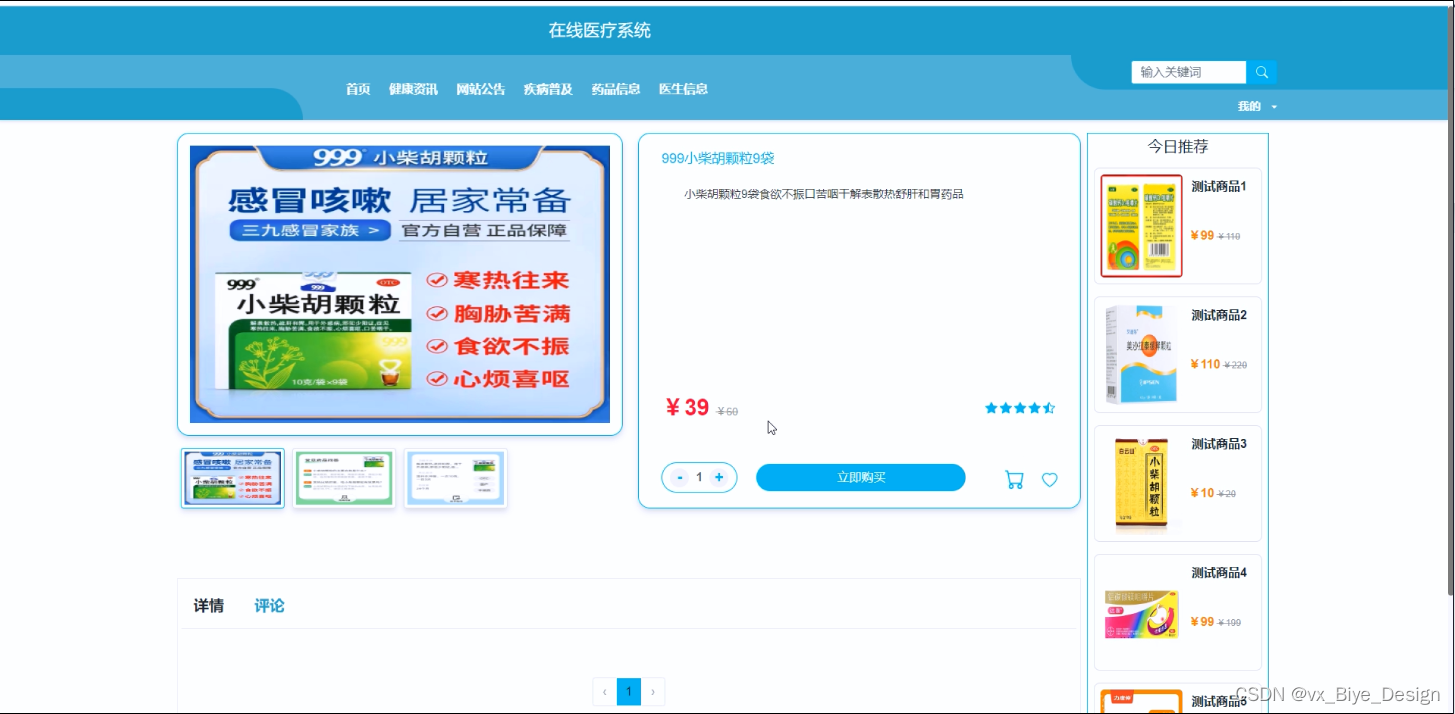Open recommended item 测试商品1

click(x=1178, y=226)
